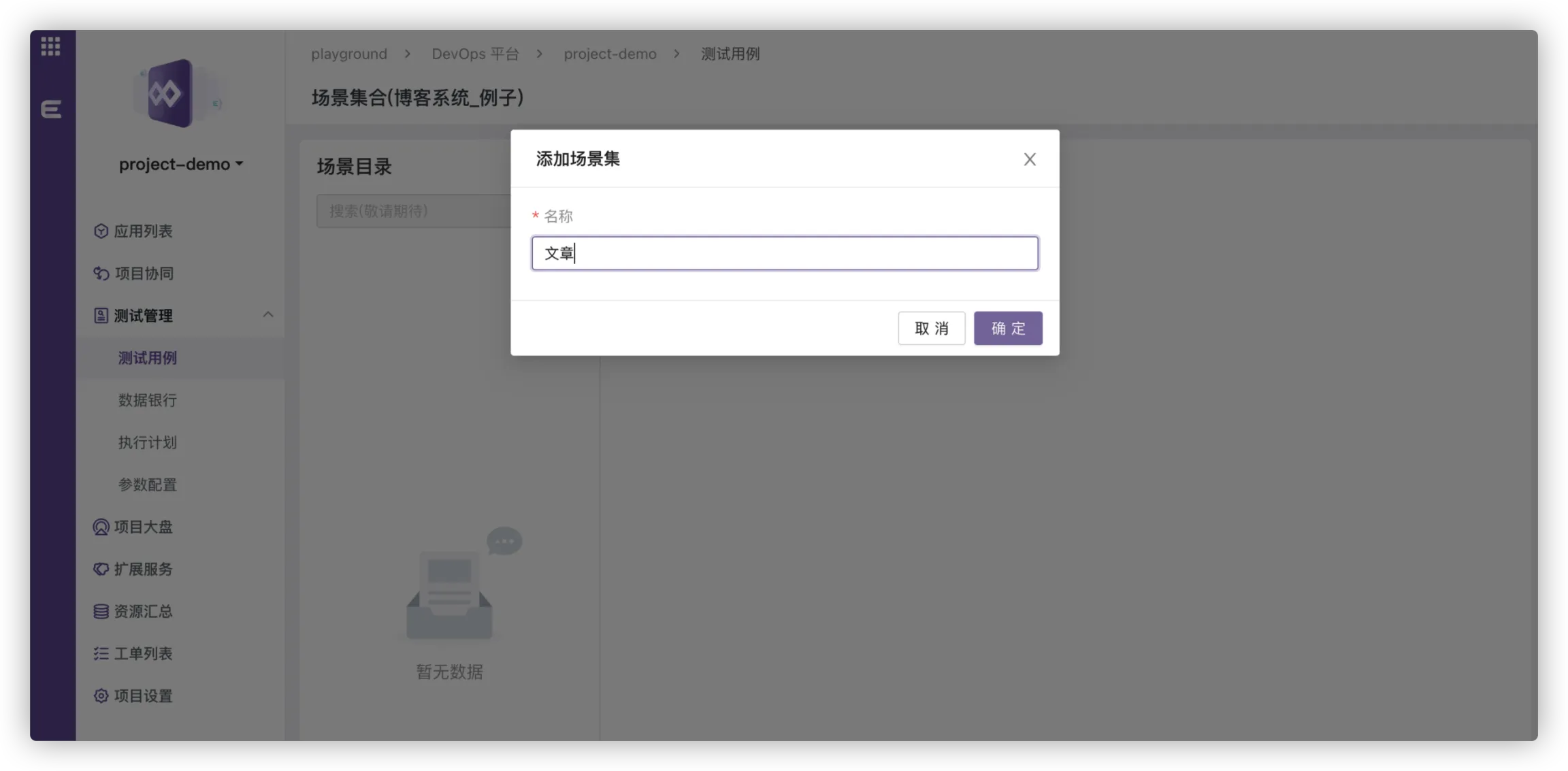This screenshot has height=771, width=1568.
Task: Open the project-demo switcher dropdown
Action: pos(181,164)
